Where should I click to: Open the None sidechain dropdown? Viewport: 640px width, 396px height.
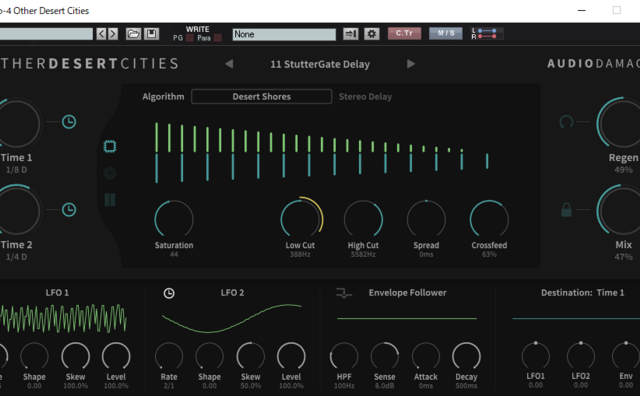click(x=284, y=34)
